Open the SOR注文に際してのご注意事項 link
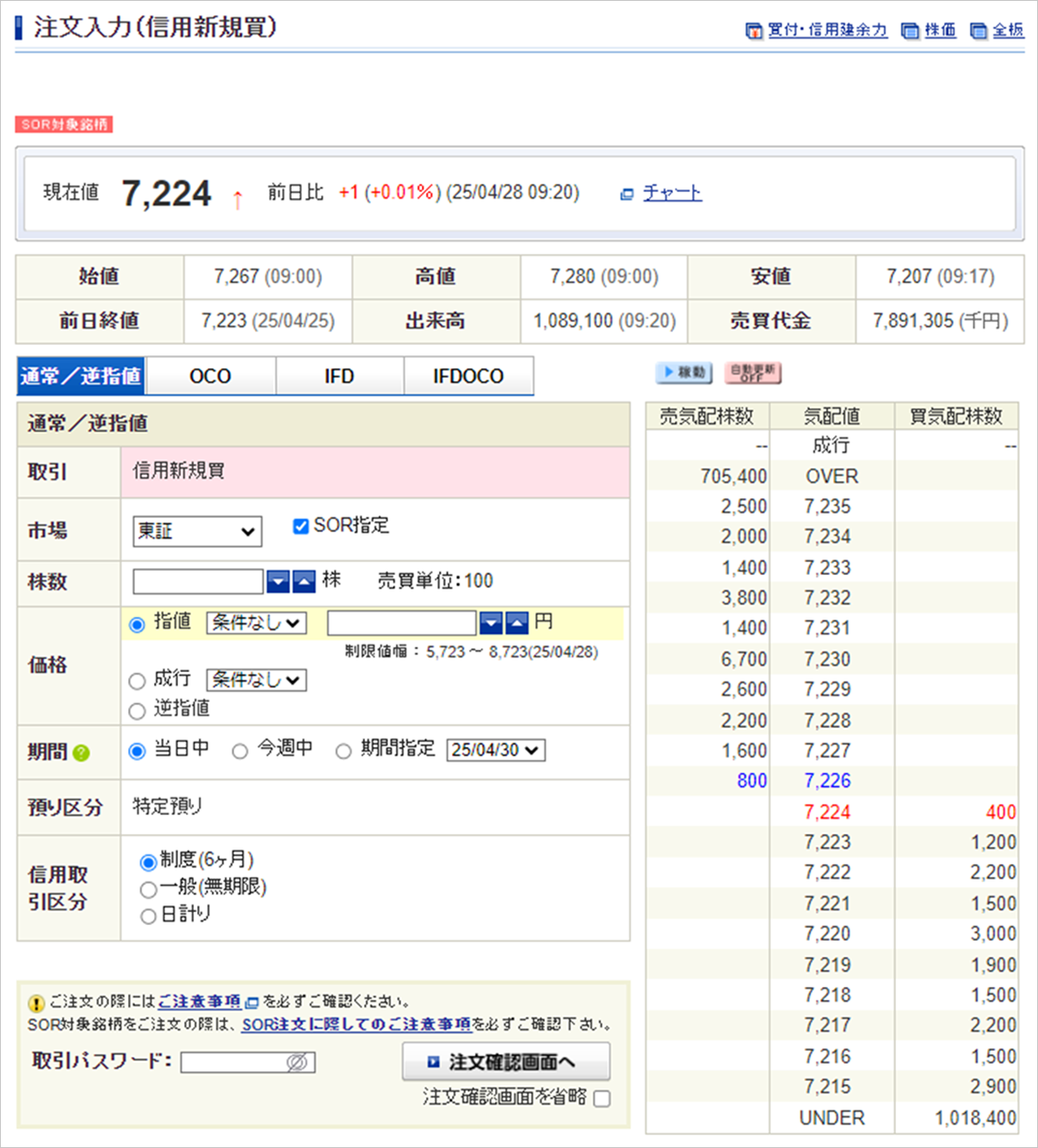Screen dimensions: 1038x1148 tap(356, 1024)
